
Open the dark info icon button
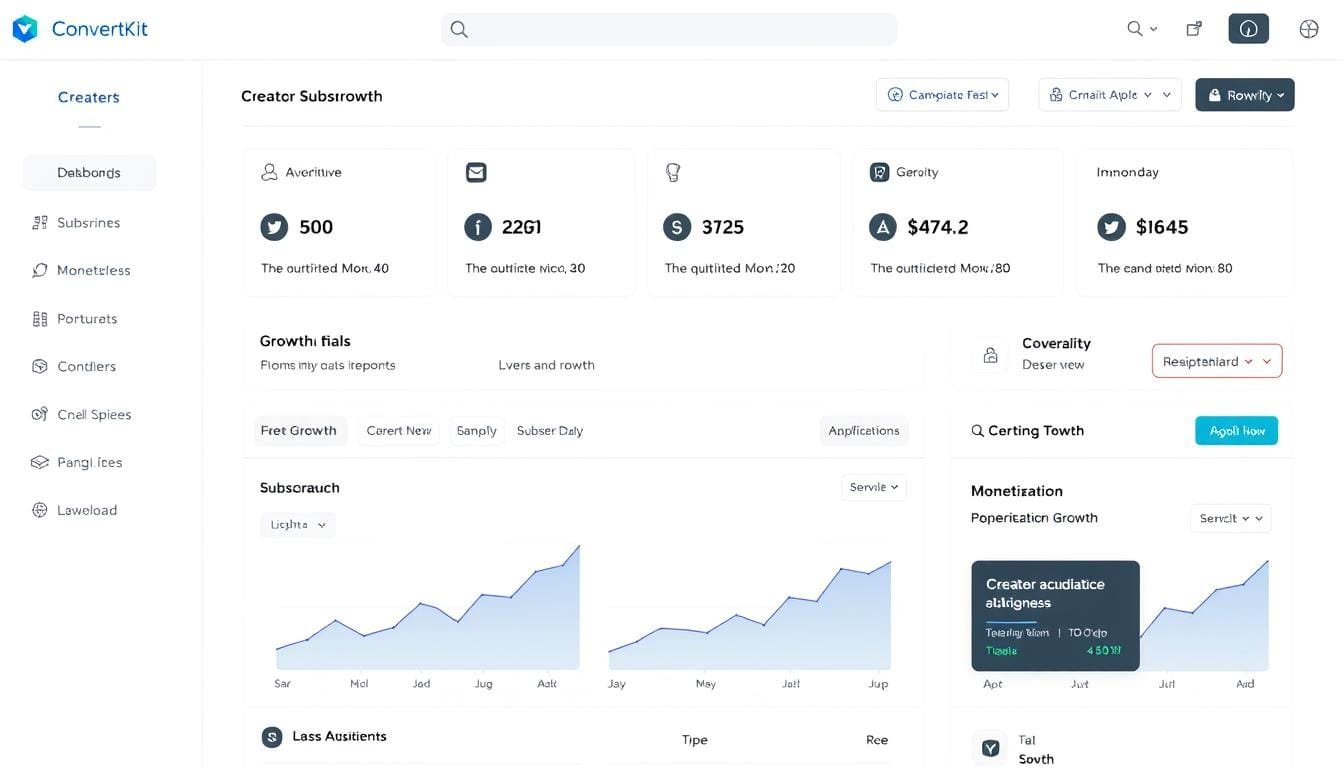1248,29
